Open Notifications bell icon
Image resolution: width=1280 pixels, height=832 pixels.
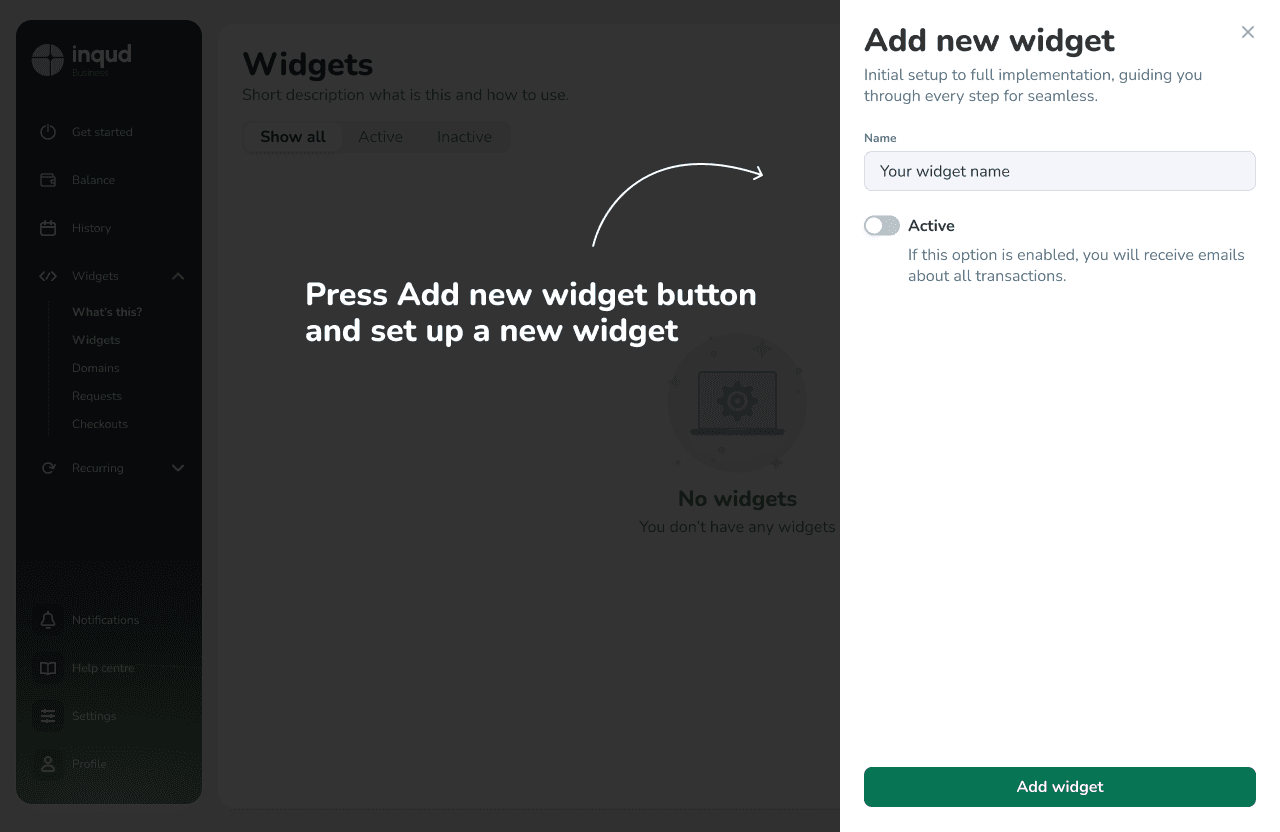pyautogui.click(x=48, y=620)
